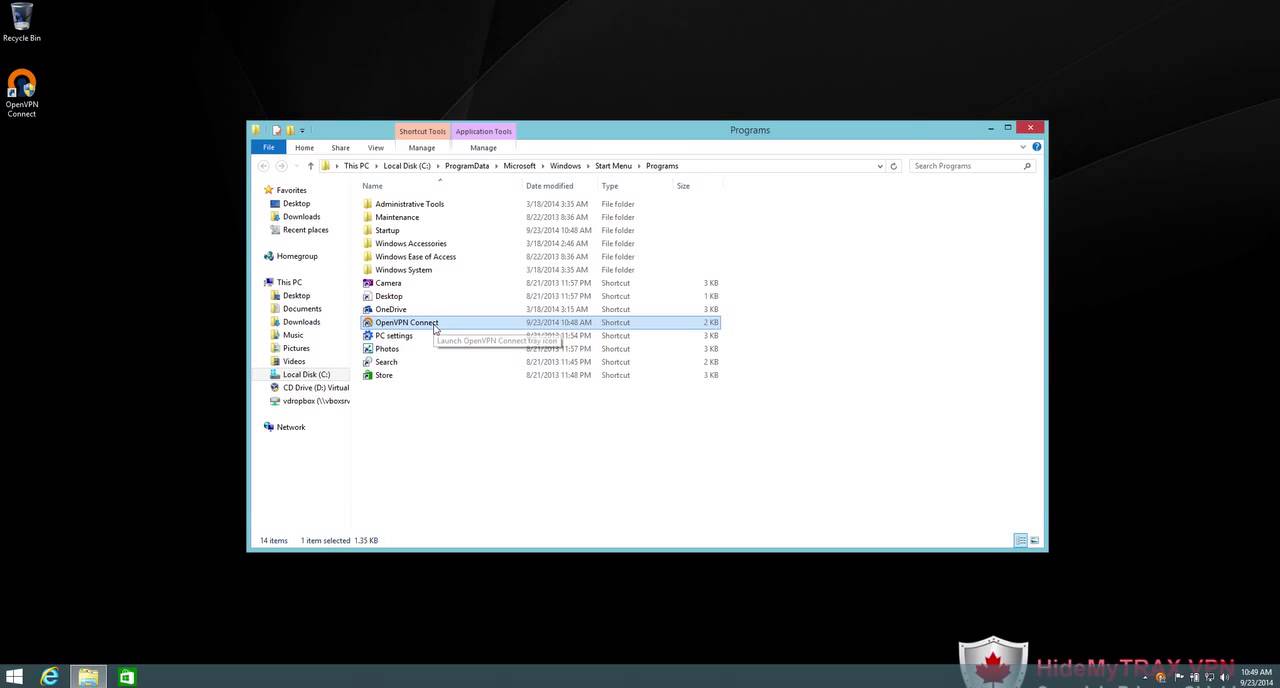Select OpenVPN Connect shortcut in list
Image resolution: width=1280 pixels, height=688 pixels.
pyautogui.click(x=540, y=322)
